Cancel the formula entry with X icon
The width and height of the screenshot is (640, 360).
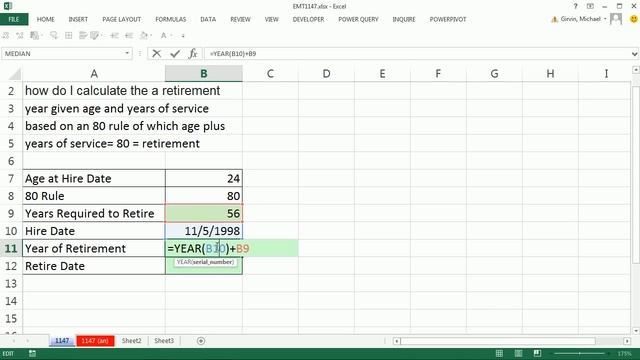pyautogui.click(x=156, y=53)
